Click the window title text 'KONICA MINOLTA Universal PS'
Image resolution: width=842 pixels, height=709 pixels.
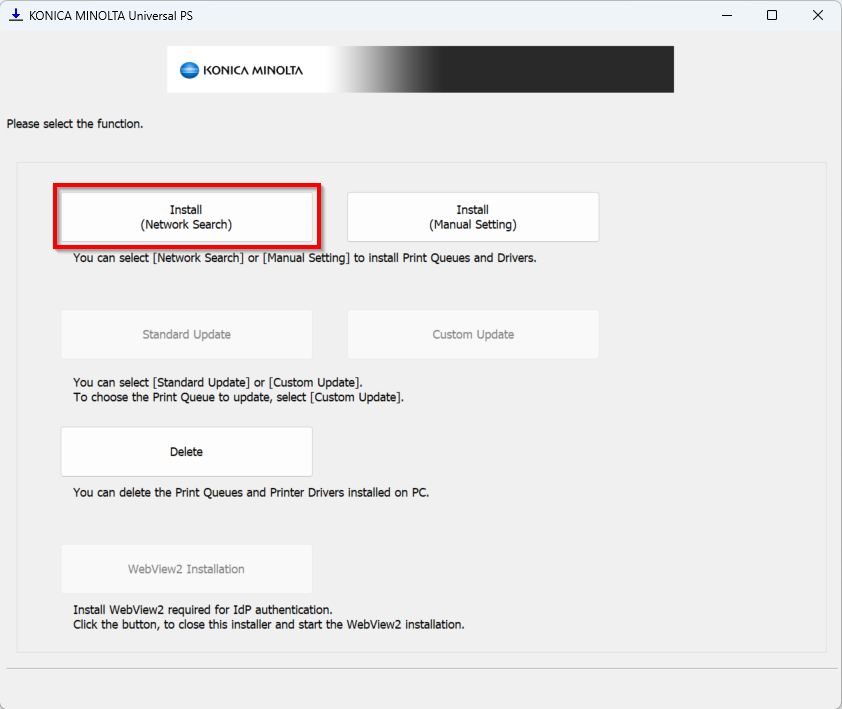click(x=110, y=15)
